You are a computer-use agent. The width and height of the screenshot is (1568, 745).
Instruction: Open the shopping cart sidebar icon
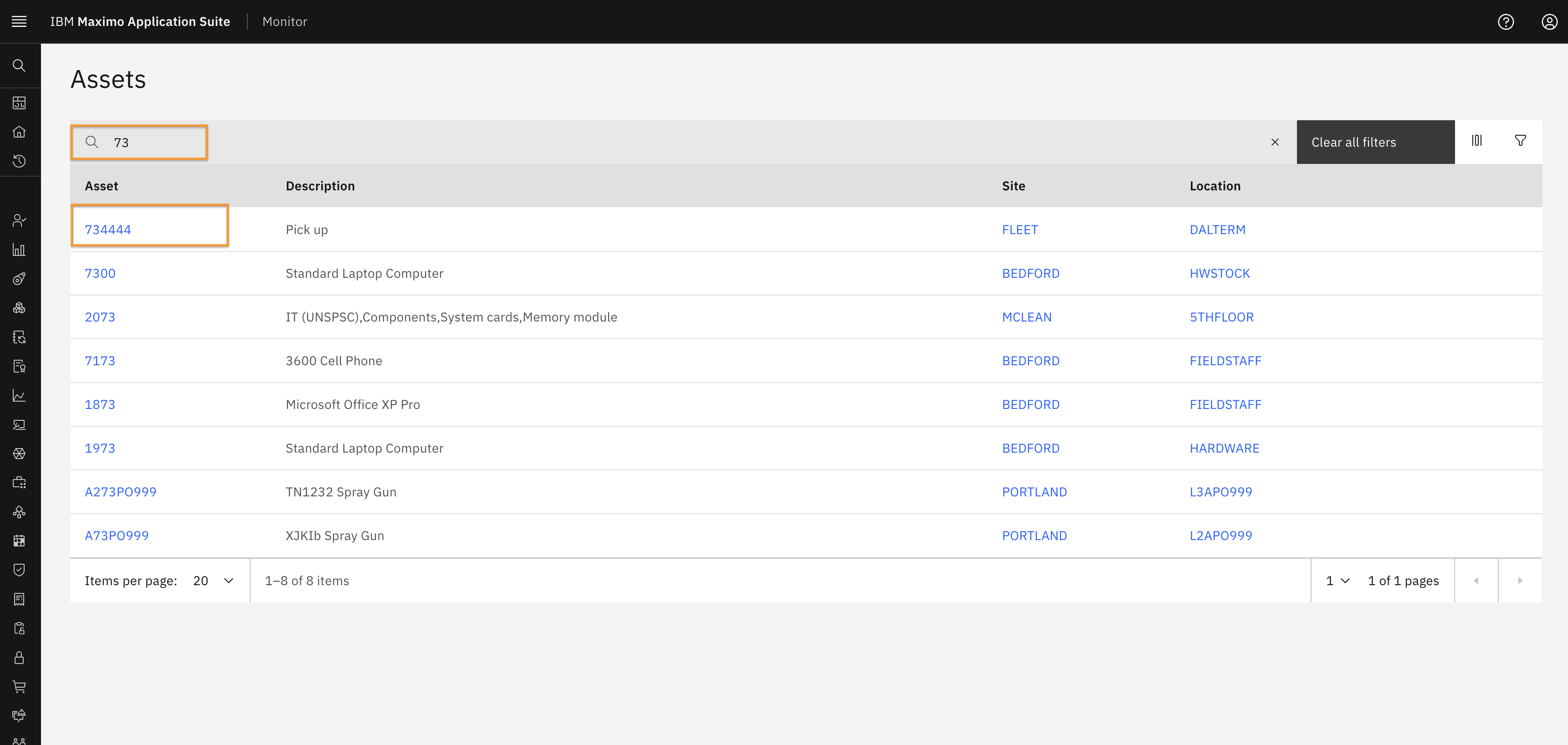pyautogui.click(x=20, y=687)
